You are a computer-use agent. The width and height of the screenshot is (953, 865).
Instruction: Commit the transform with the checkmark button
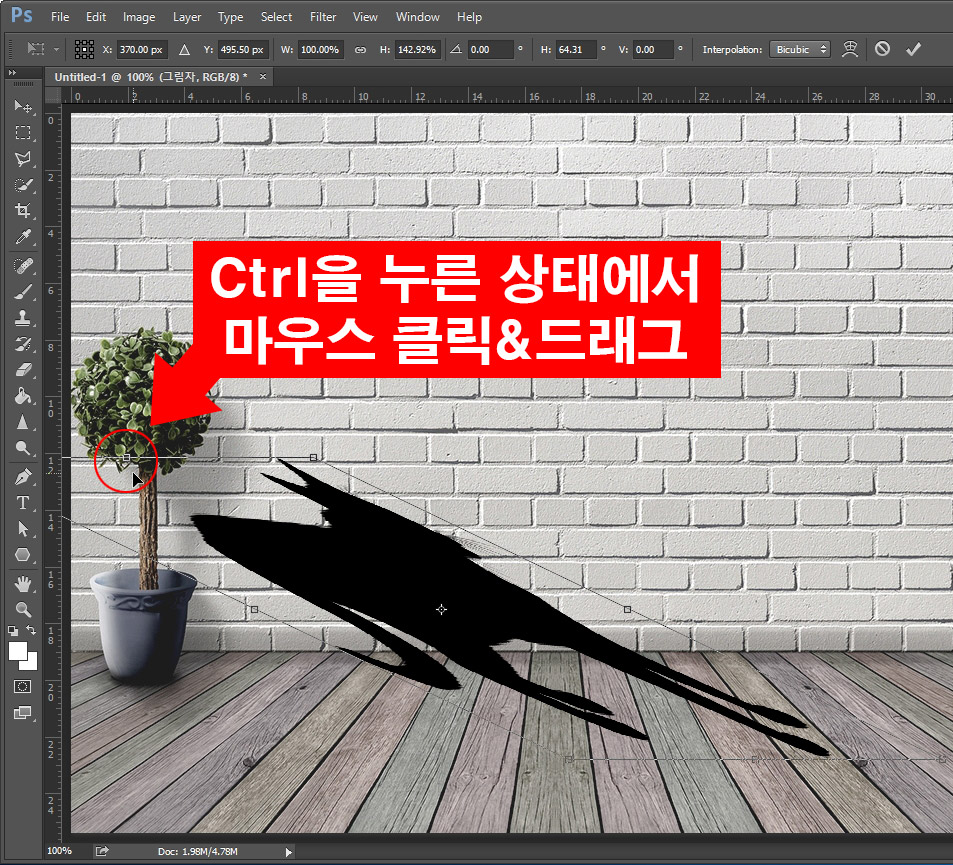click(913, 48)
